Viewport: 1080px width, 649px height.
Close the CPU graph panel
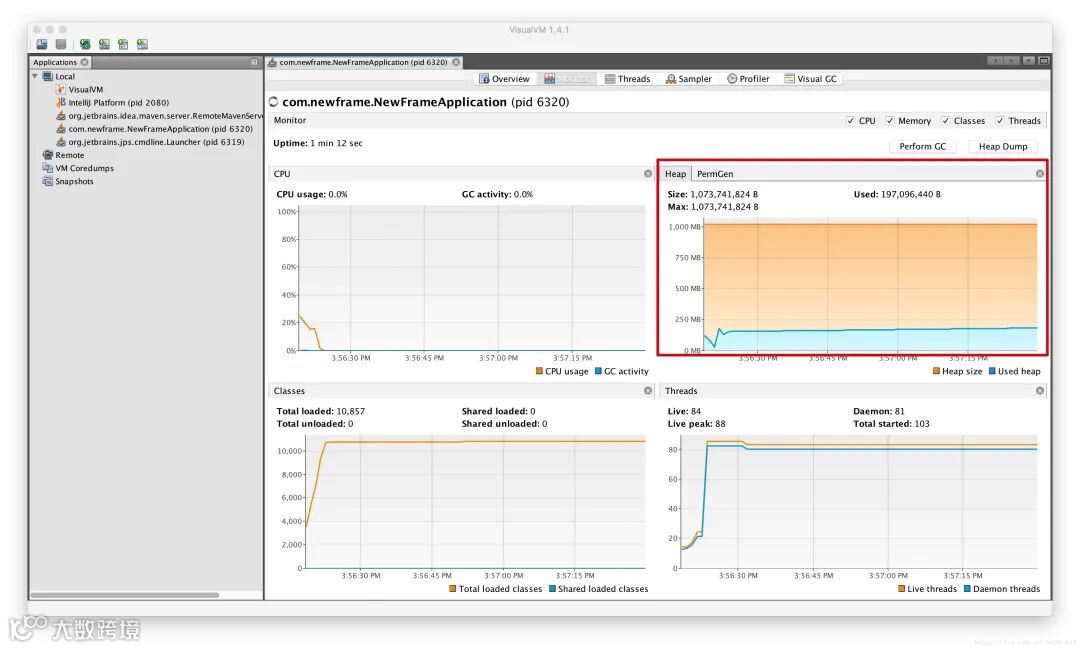pyautogui.click(x=648, y=174)
